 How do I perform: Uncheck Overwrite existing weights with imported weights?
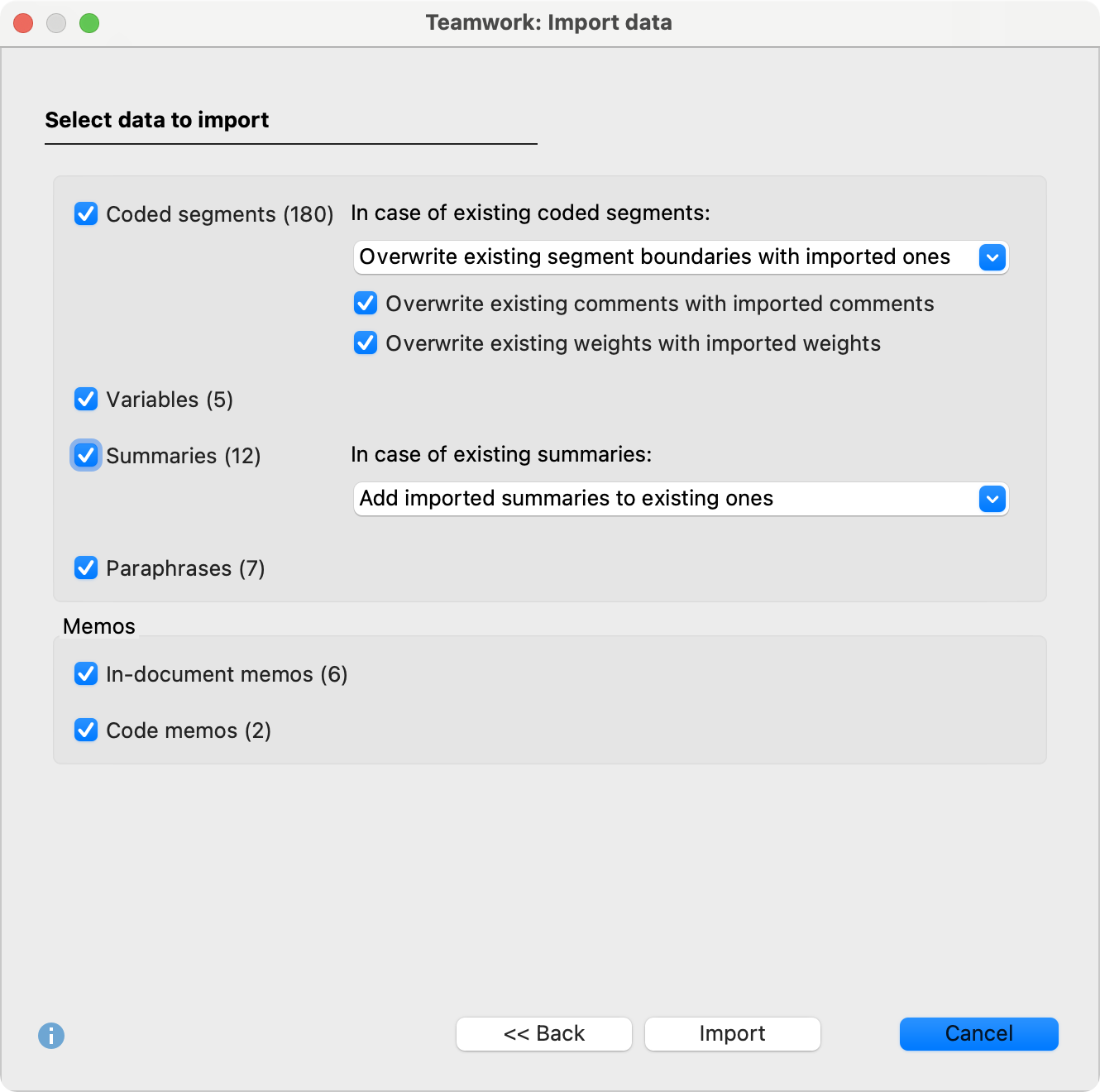366,343
